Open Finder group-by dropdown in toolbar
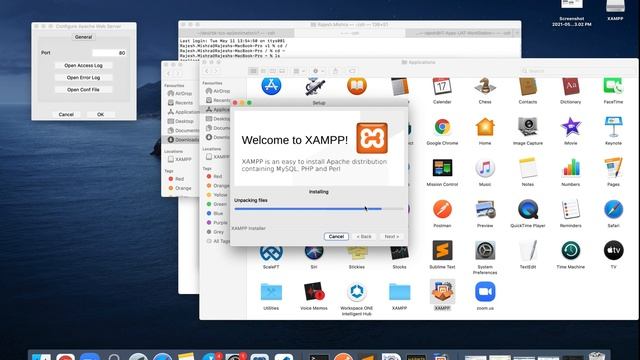Viewport: 640px width, 360px height. click(299, 71)
